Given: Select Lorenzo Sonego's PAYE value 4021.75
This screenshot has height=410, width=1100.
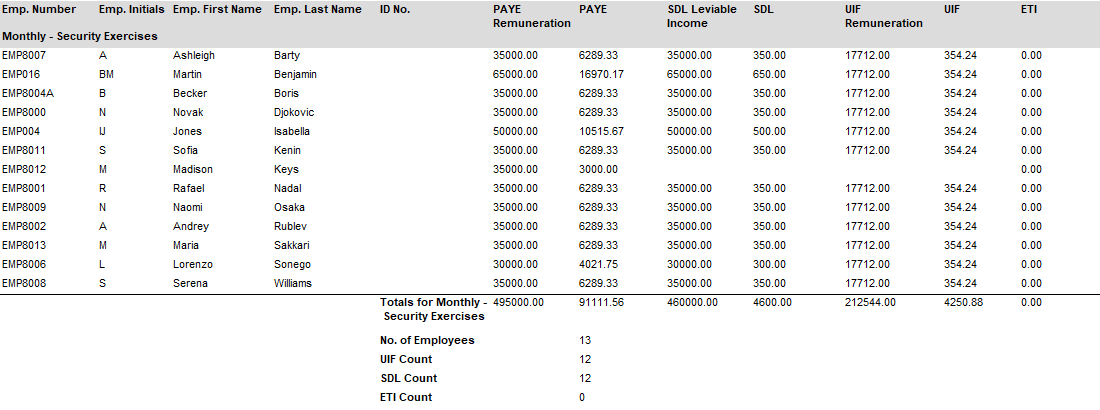Looking at the screenshot, I should 598,264.
